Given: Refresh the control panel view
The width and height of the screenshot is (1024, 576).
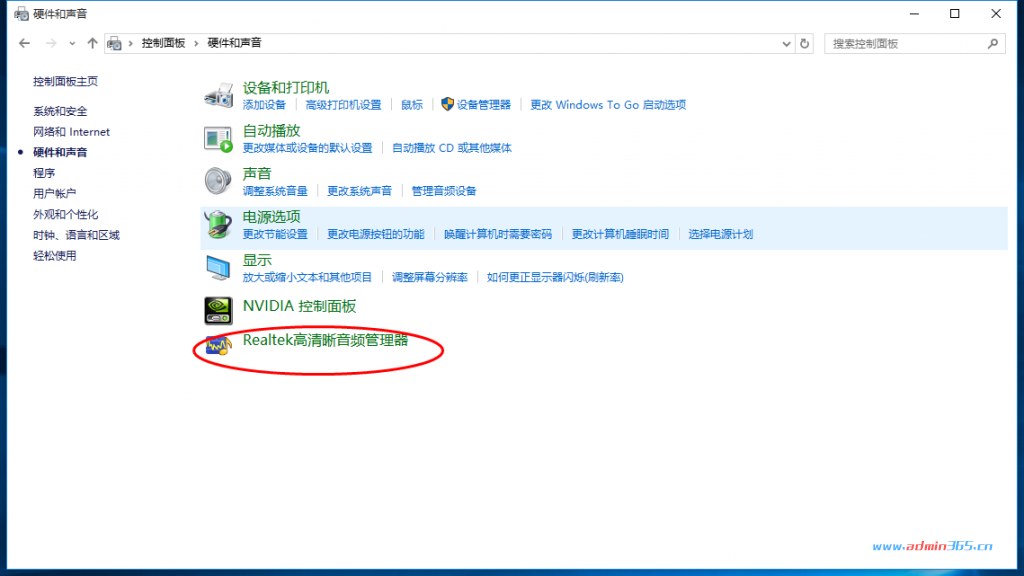Looking at the screenshot, I should tap(805, 43).
